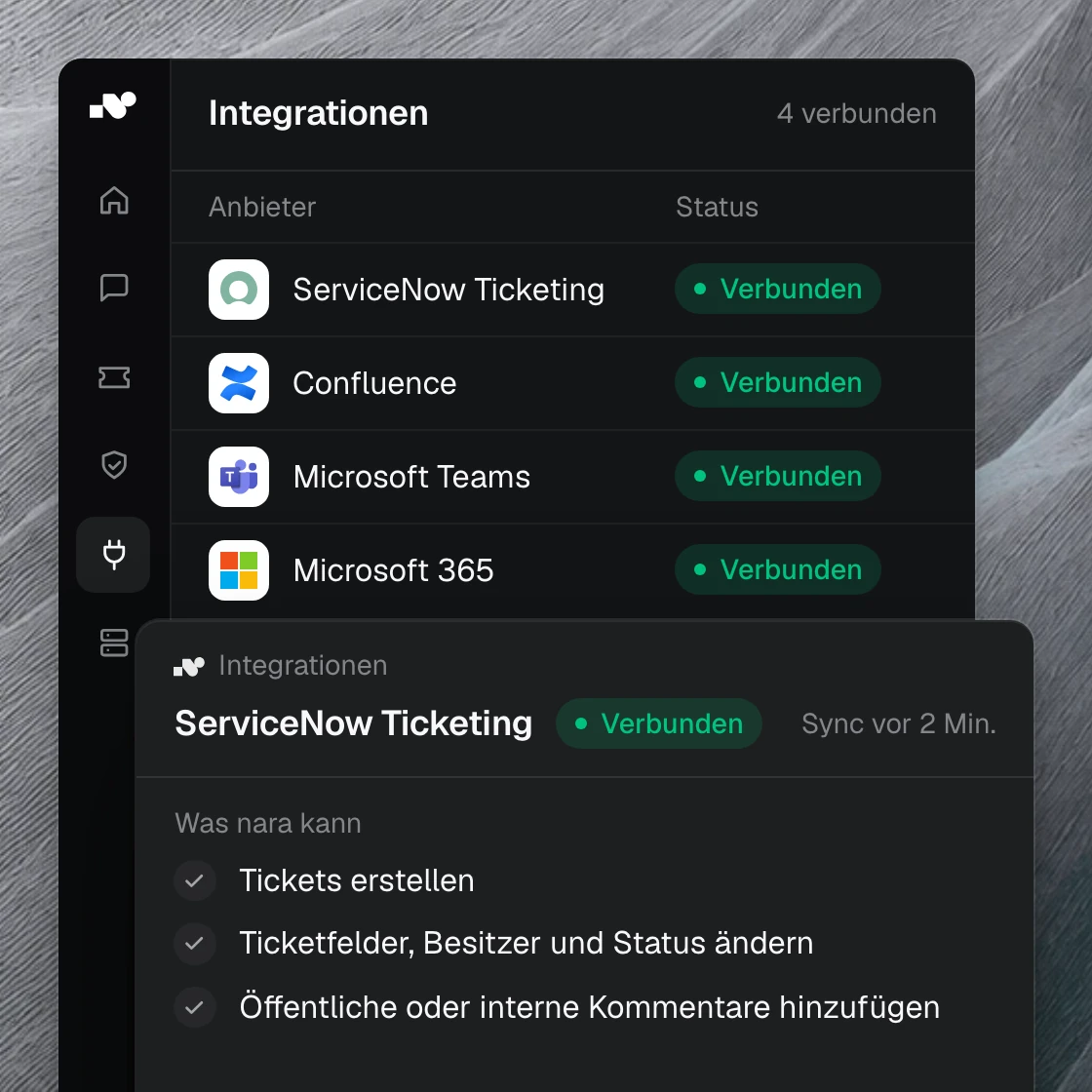Click the '4 verbunden' counter
This screenshot has height=1092, width=1092.
pyautogui.click(x=857, y=113)
